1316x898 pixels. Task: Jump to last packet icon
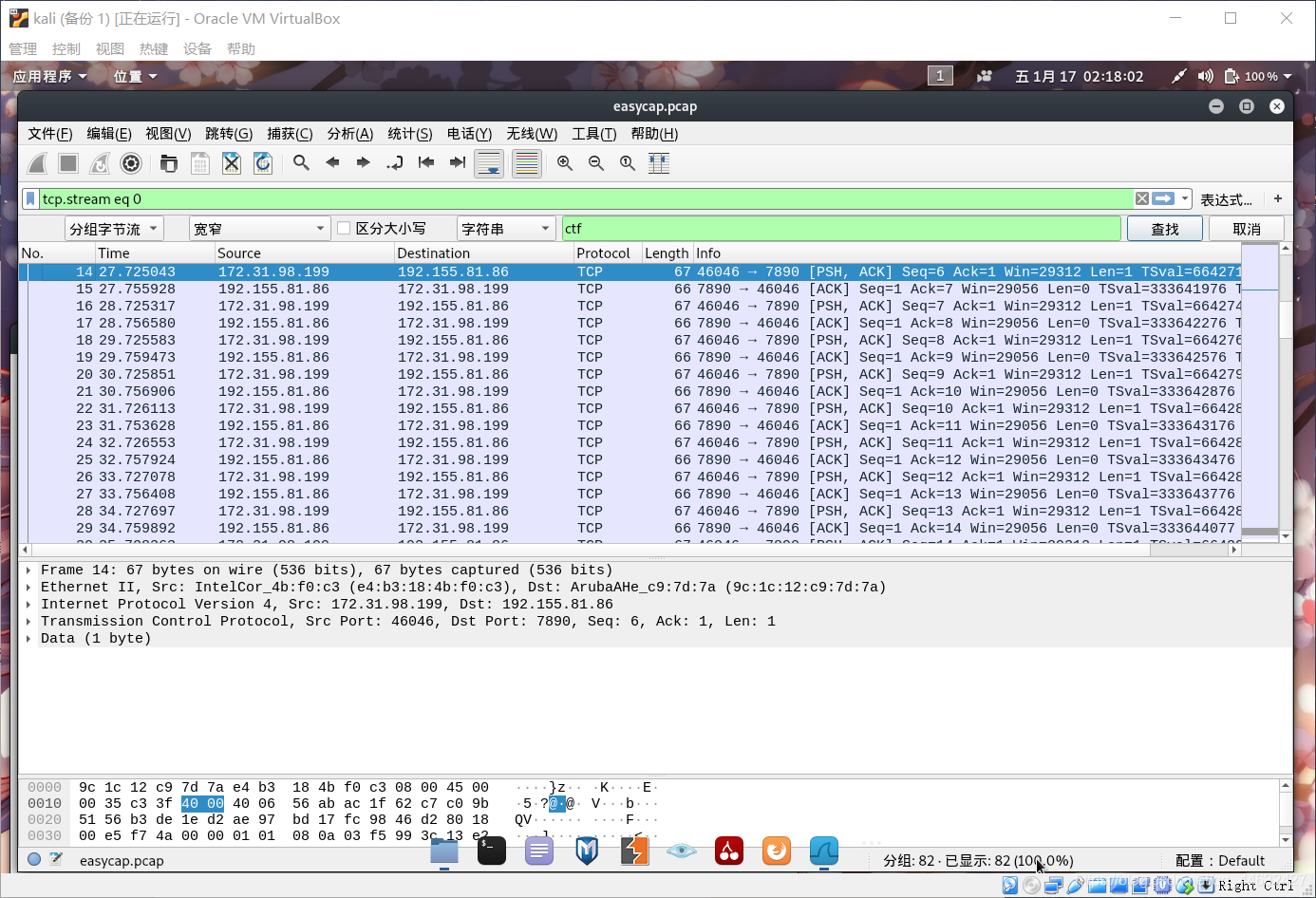pyautogui.click(x=458, y=163)
